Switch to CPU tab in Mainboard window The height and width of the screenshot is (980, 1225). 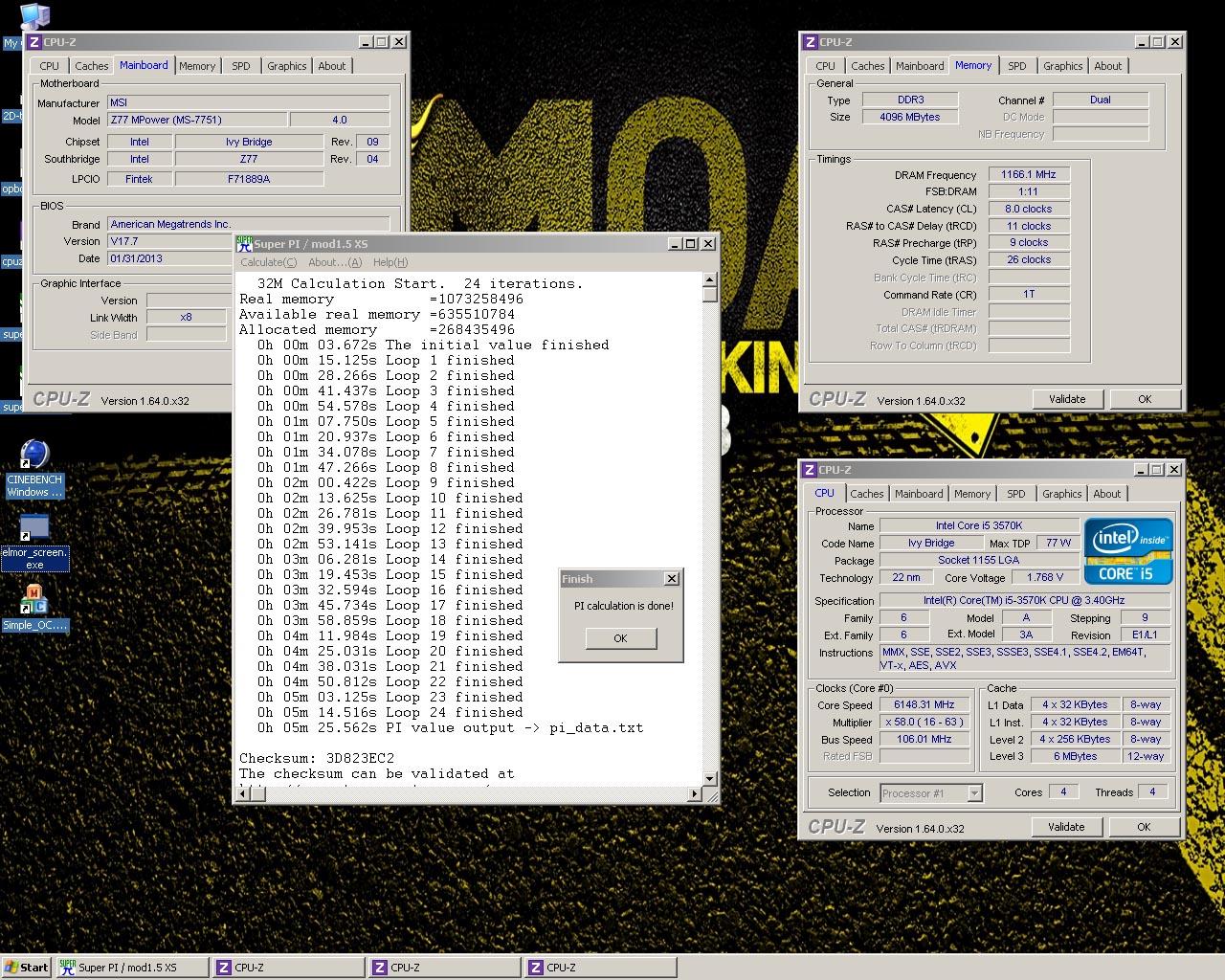[x=50, y=66]
